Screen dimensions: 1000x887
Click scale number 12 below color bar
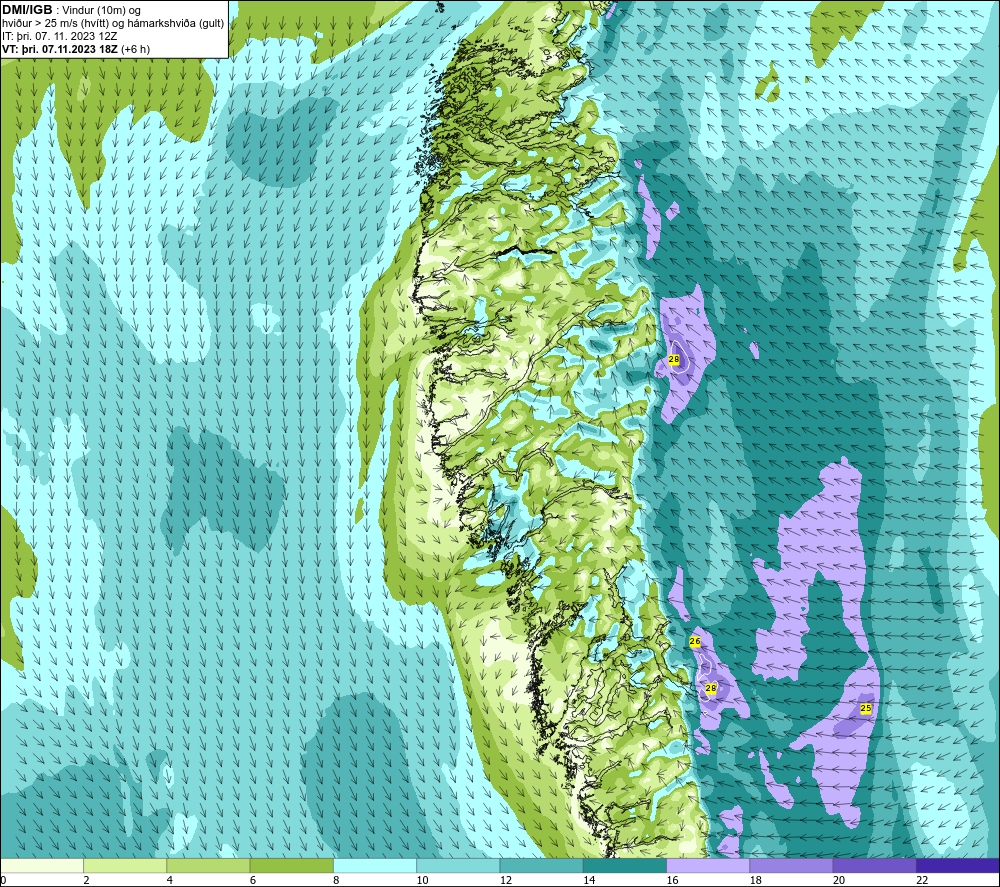506,881
